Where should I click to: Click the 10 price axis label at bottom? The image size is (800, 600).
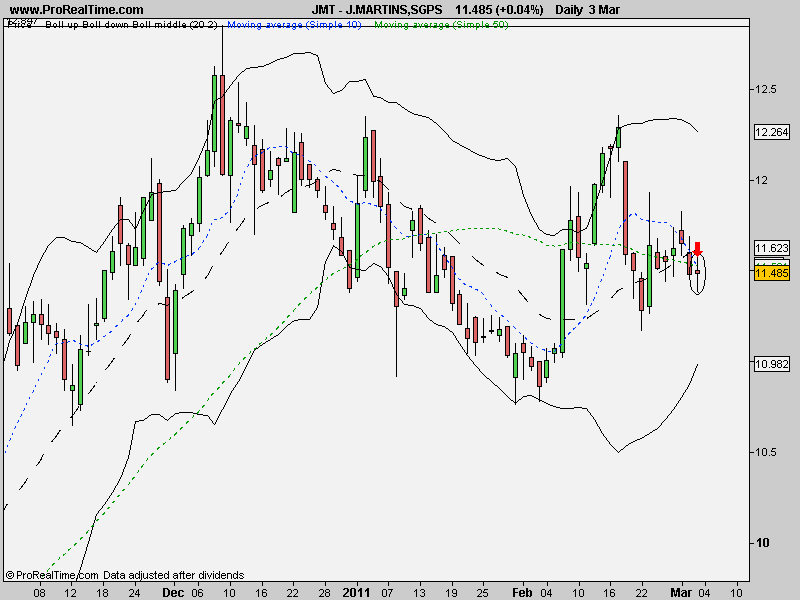tap(762, 543)
